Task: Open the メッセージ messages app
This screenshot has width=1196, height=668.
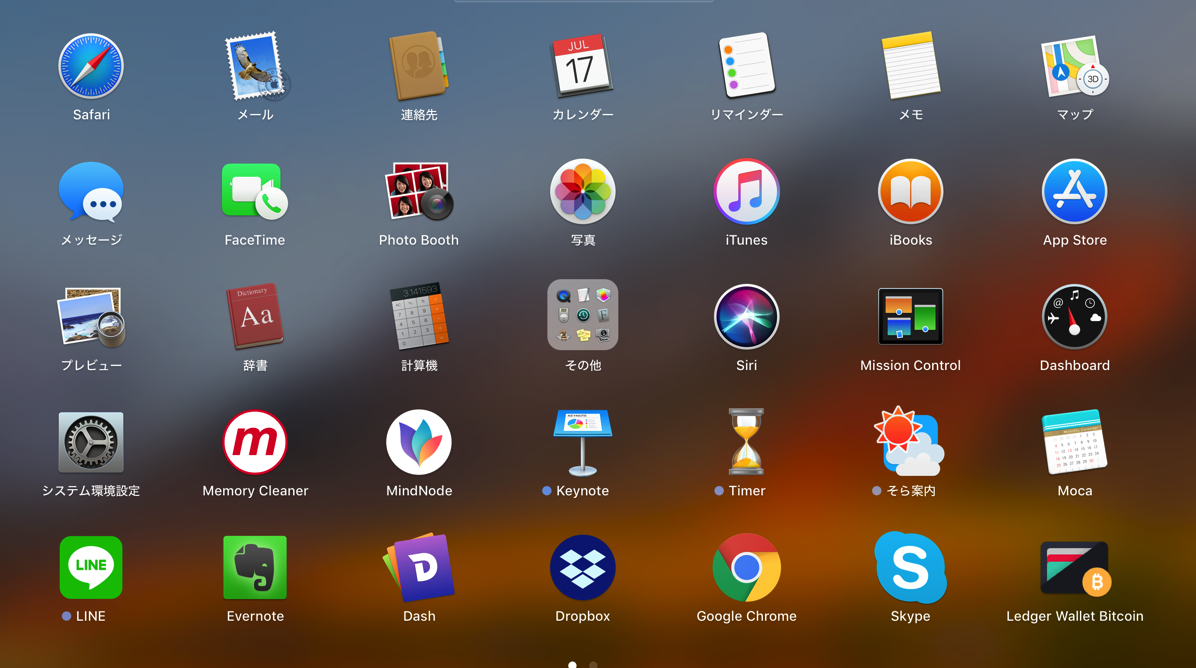Action: (91, 192)
